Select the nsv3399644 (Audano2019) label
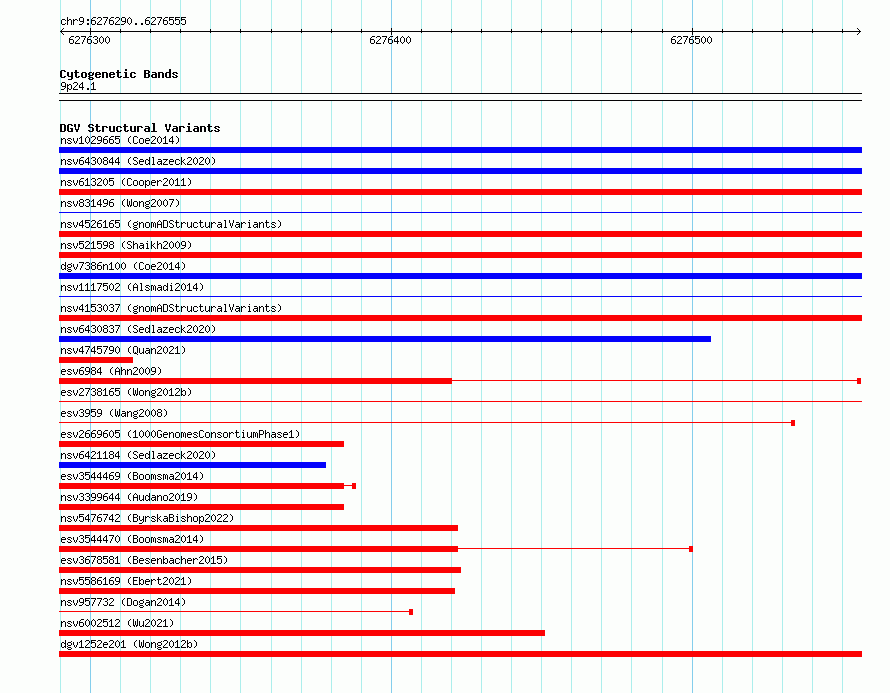Screen dimensions: 890x693 coord(129,497)
